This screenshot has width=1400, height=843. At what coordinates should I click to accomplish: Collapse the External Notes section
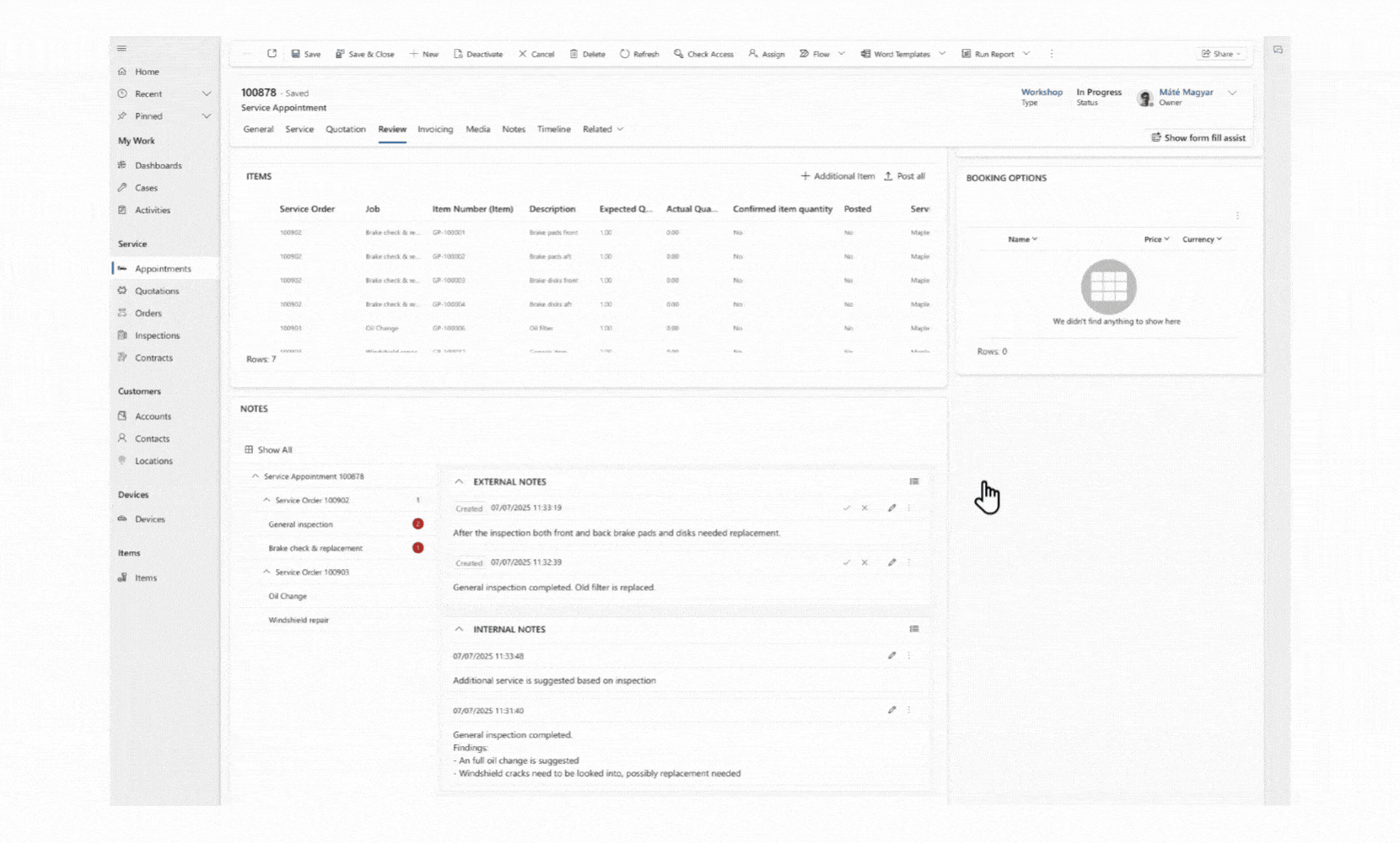(459, 482)
